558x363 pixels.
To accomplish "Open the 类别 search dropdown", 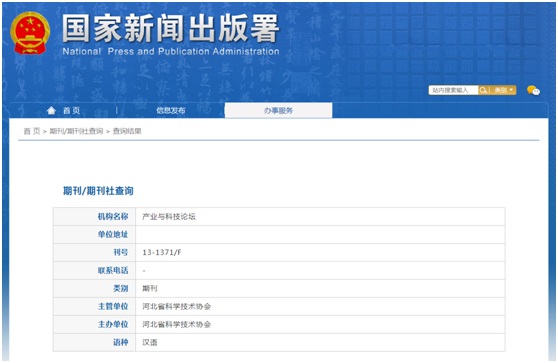I will tap(503, 90).
